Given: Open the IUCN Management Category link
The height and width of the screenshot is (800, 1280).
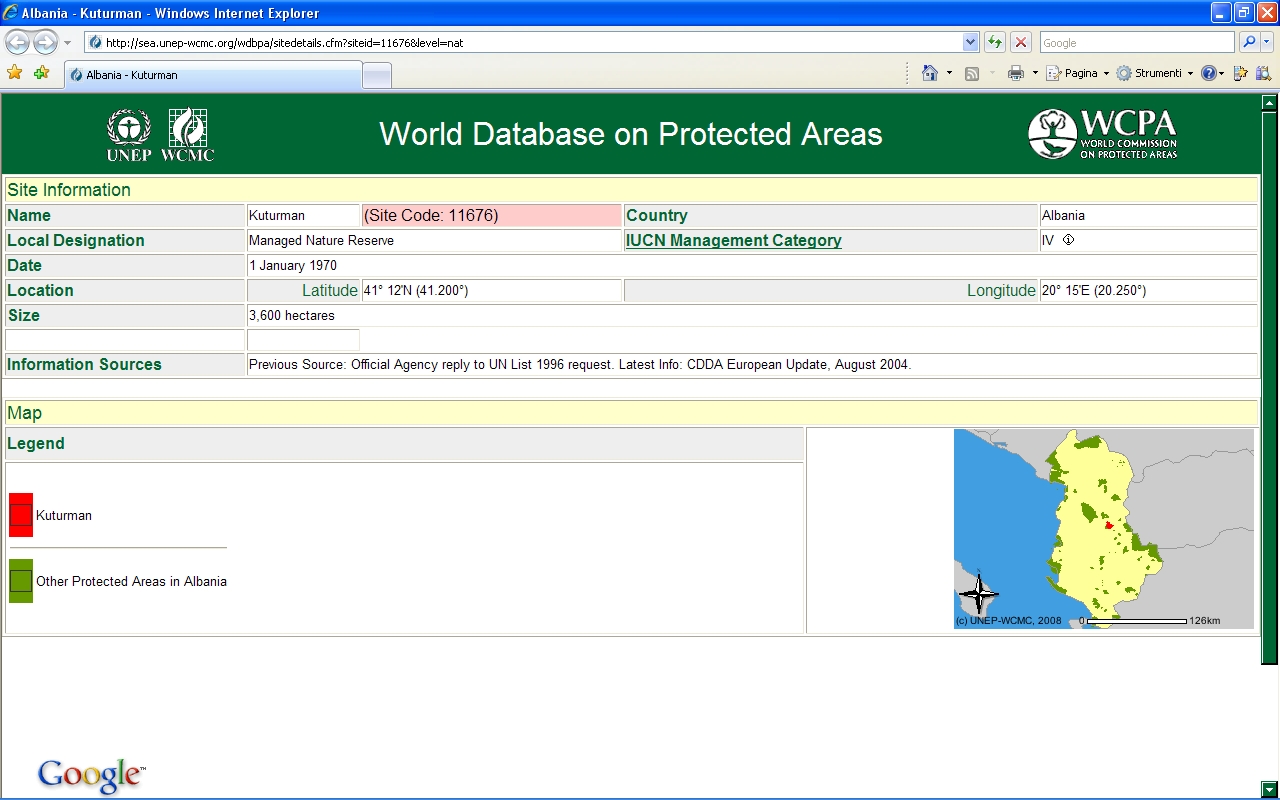Looking at the screenshot, I should [x=733, y=240].
